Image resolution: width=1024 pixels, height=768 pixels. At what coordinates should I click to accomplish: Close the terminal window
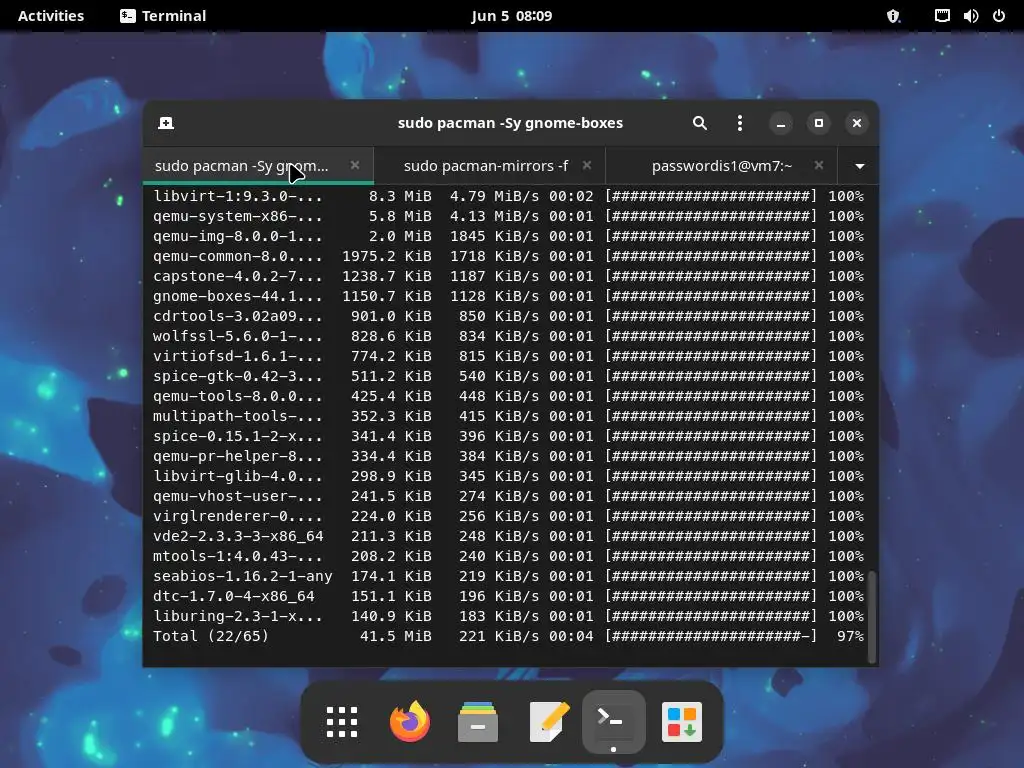point(856,123)
